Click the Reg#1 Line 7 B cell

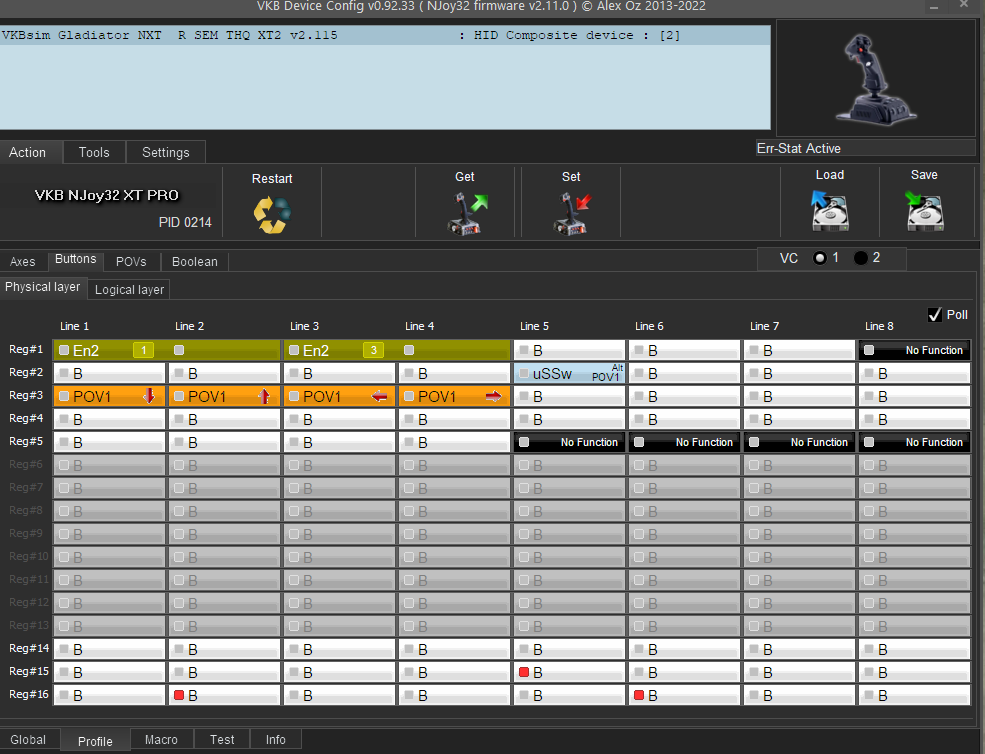coord(799,350)
